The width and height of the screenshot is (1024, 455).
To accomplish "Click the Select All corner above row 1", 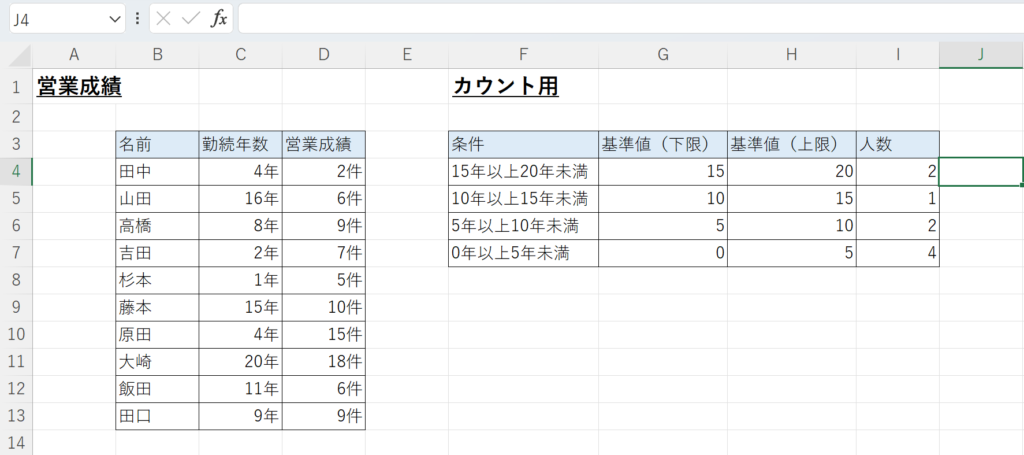I will pos(16,55).
